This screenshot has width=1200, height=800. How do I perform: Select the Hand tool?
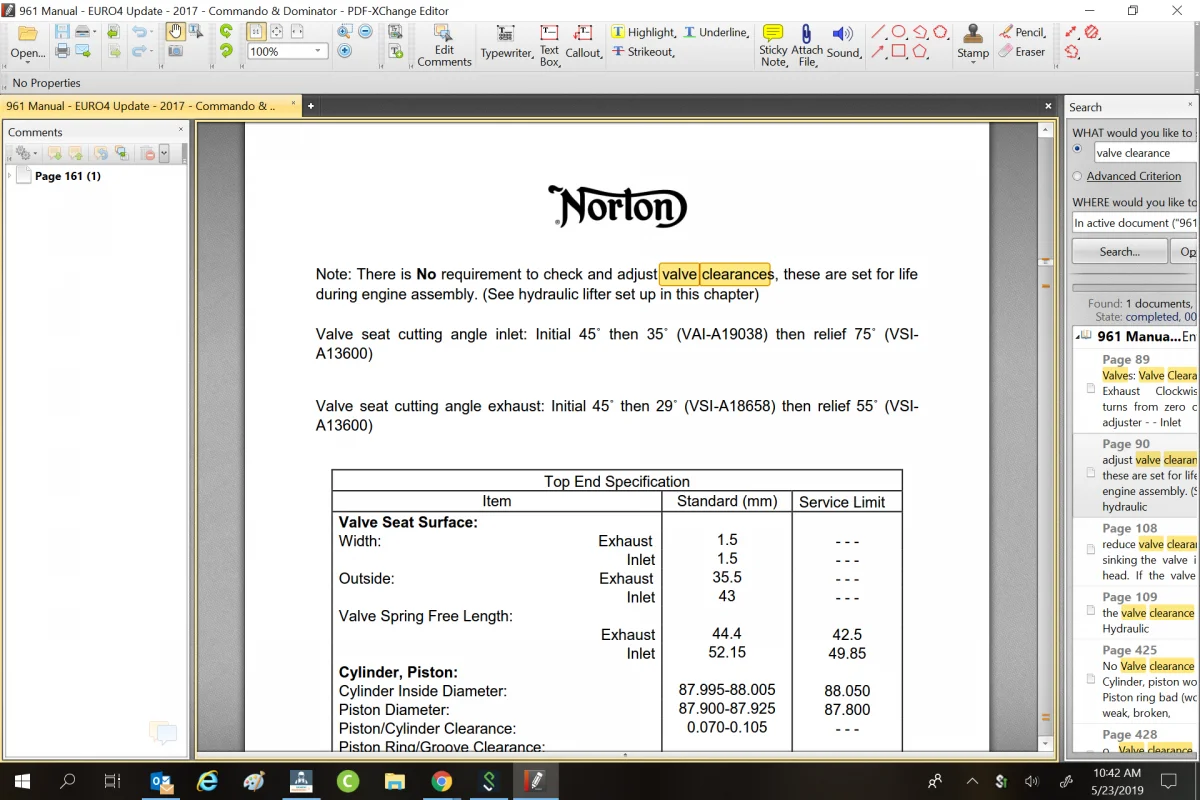click(x=175, y=32)
